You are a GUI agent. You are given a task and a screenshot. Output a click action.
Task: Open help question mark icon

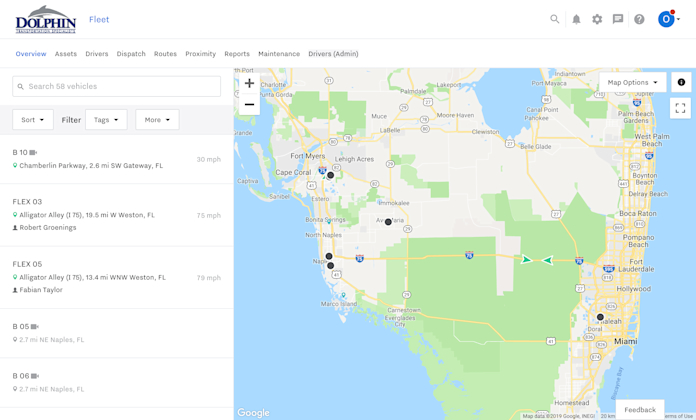tap(639, 19)
